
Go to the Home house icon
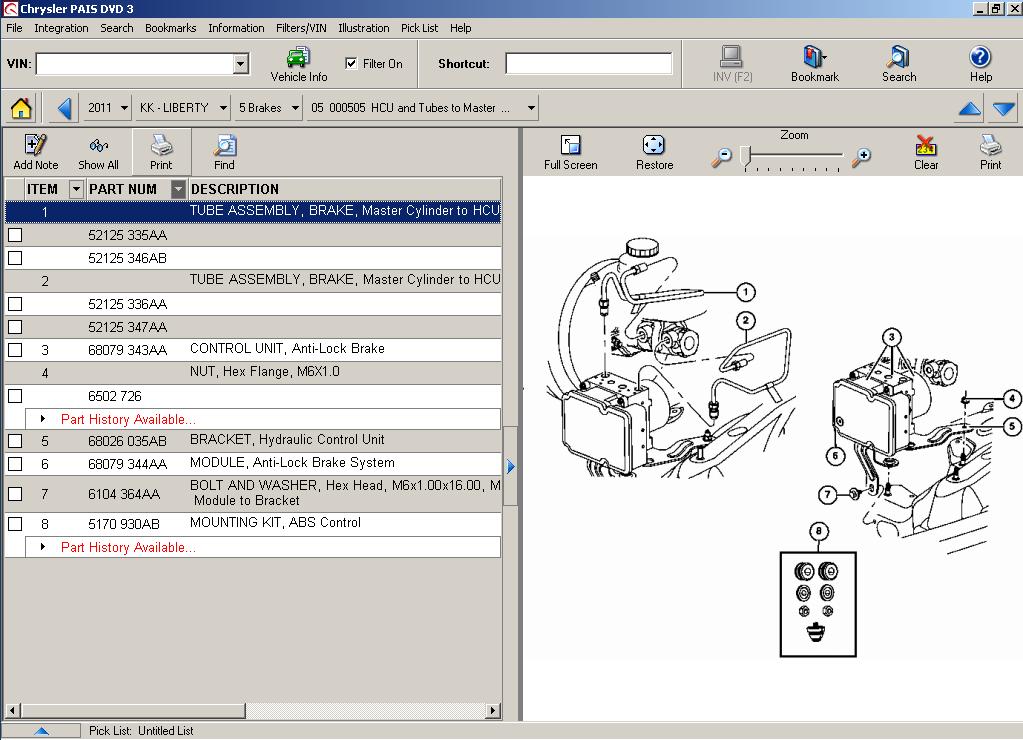[x=22, y=108]
